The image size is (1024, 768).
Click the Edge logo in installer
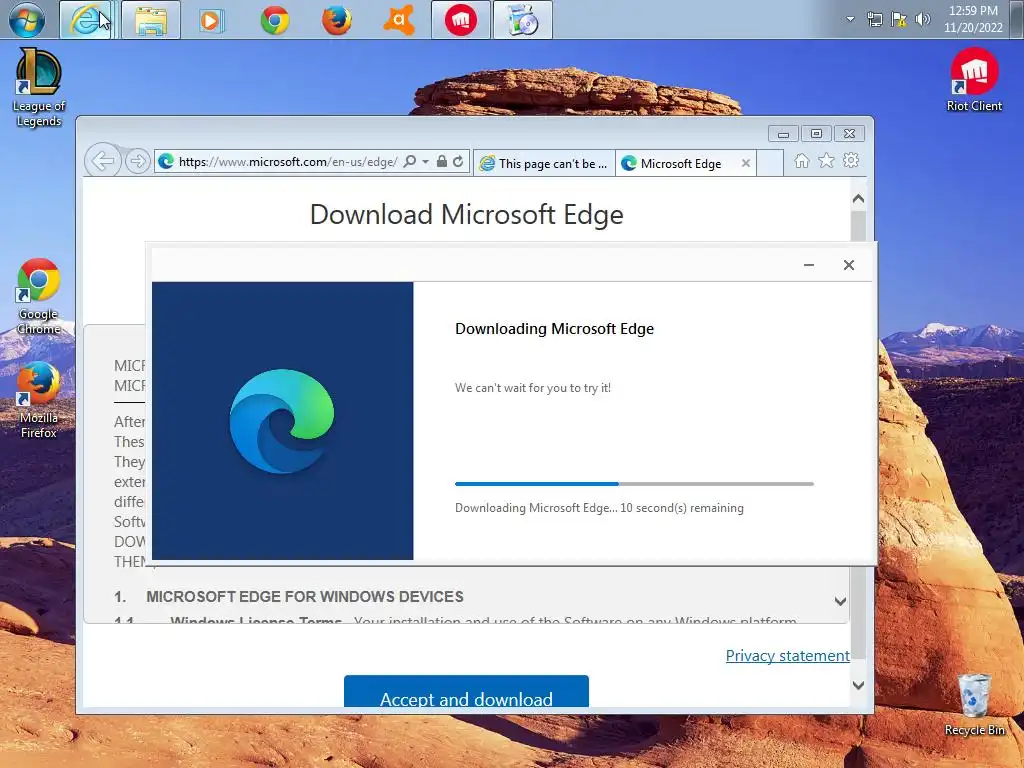click(282, 421)
